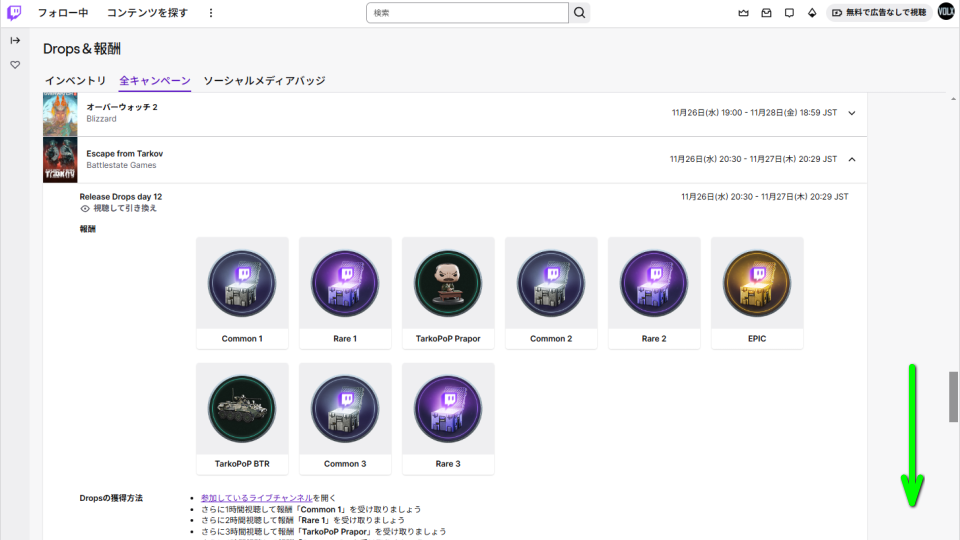The height and width of the screenshot is (540, 960).
Task: Click the Dropsの獲得方法 label
Action: (x=111, y=498)
